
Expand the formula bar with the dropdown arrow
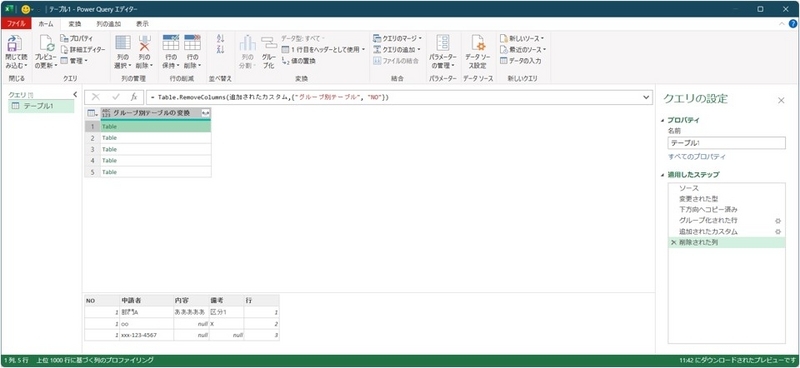[x=646, y=97]
